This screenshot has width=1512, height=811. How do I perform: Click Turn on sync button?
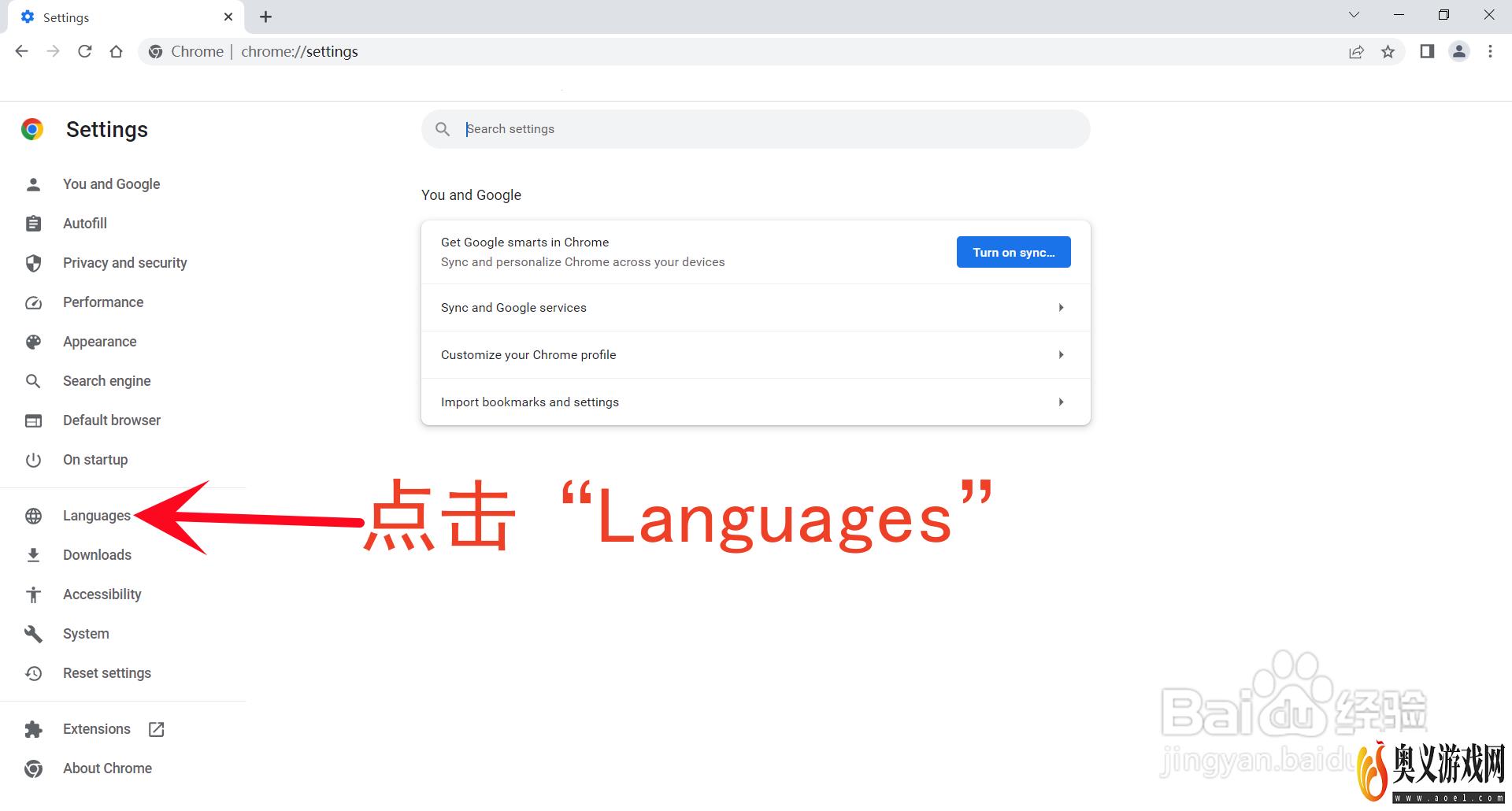coord(1014,252)
